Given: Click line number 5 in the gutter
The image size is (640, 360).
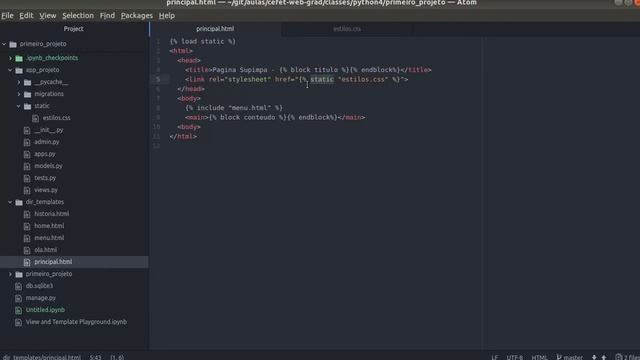Looking at the screenshot, I should [x=158, y=79].
